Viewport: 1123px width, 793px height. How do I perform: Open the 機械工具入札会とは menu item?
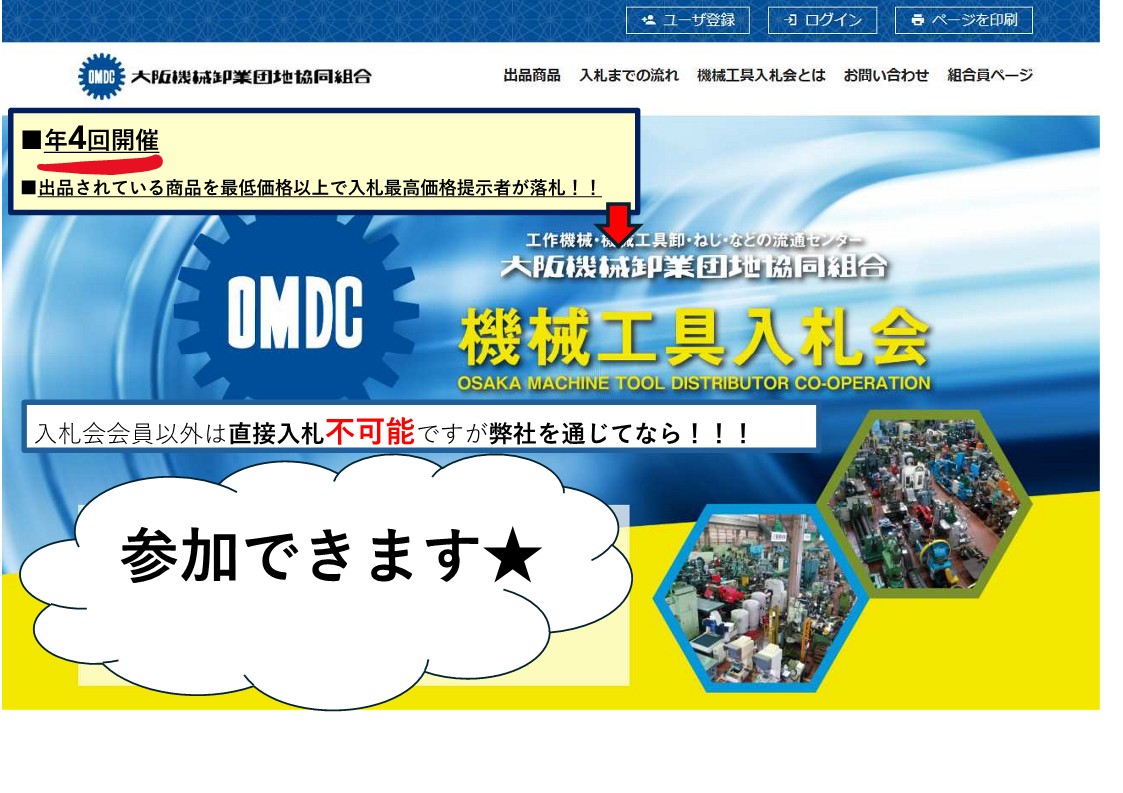click(761, 75)
